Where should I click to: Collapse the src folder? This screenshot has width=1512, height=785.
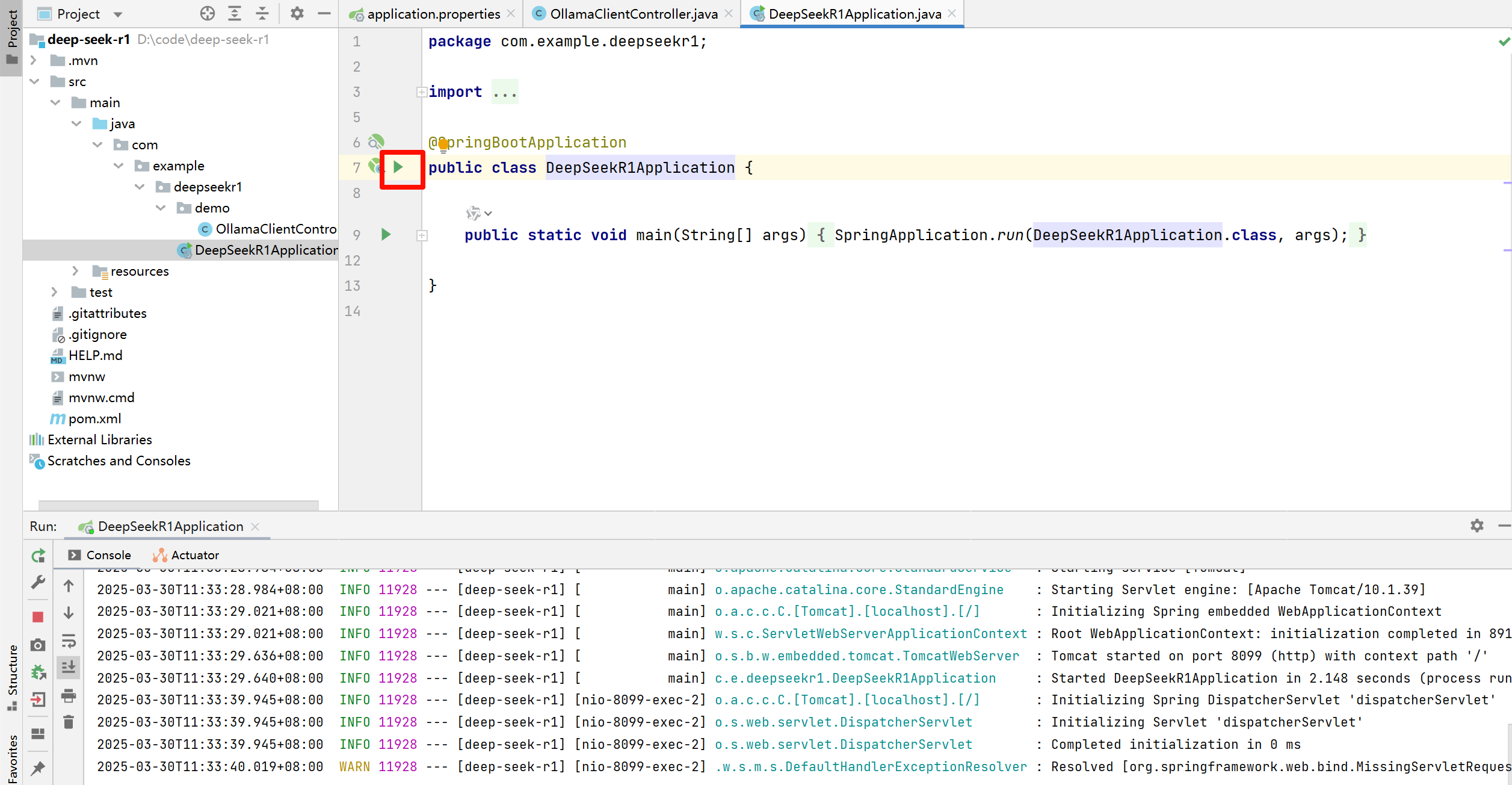[34, 81]
